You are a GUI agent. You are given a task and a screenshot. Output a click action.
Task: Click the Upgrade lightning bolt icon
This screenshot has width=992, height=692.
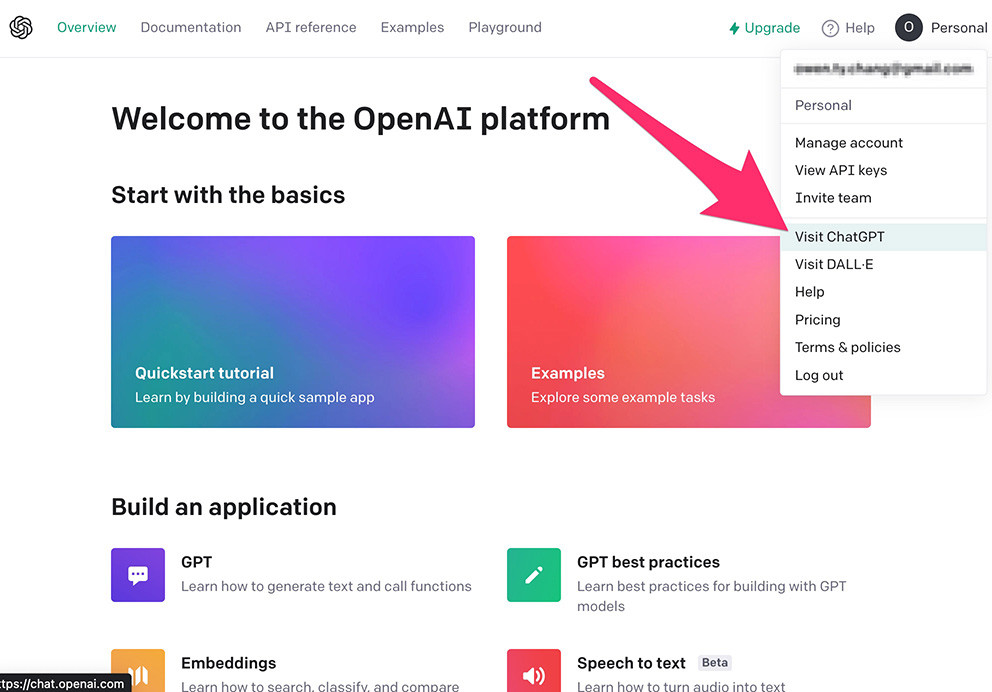coord(734,28)
